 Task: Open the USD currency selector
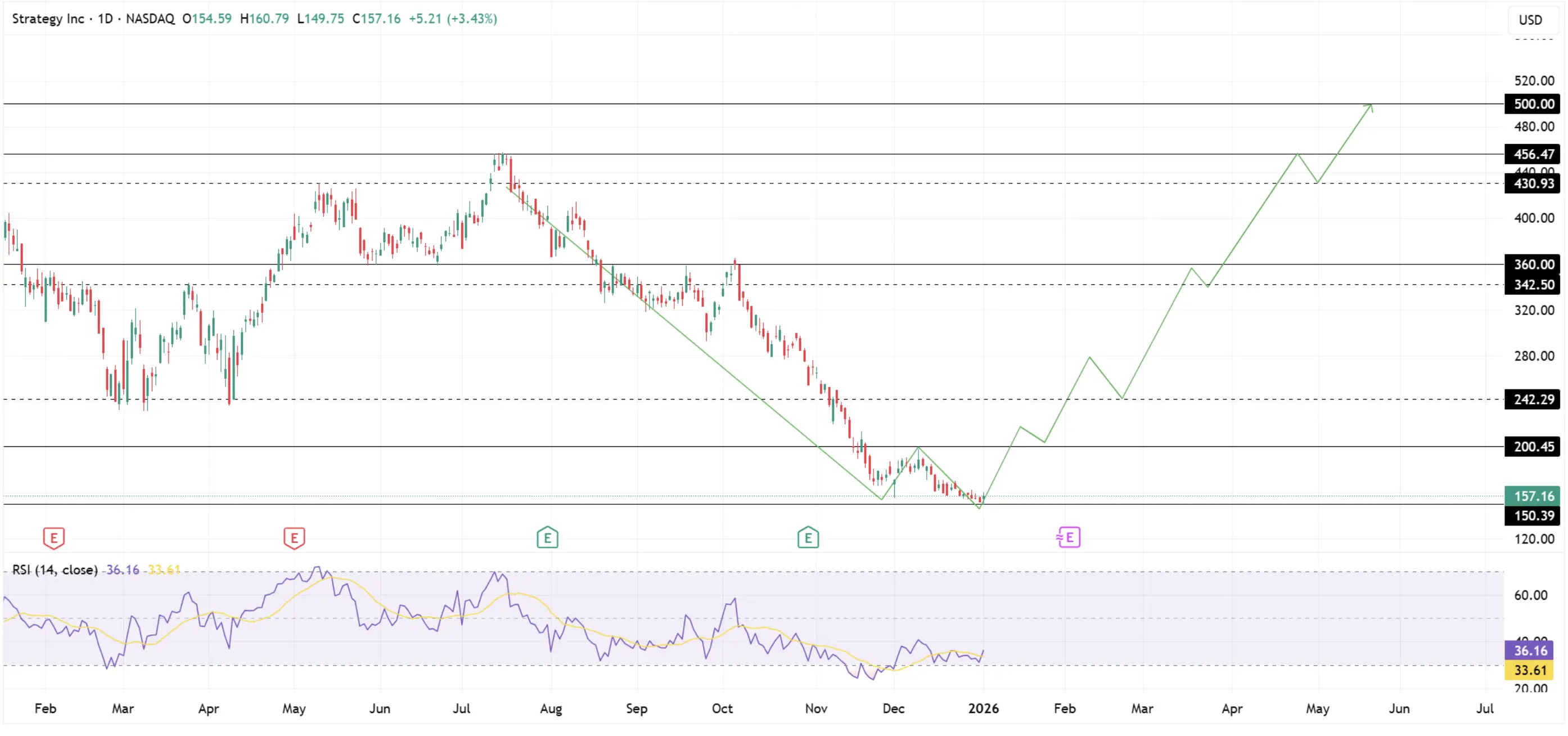tap(1530, 20)
